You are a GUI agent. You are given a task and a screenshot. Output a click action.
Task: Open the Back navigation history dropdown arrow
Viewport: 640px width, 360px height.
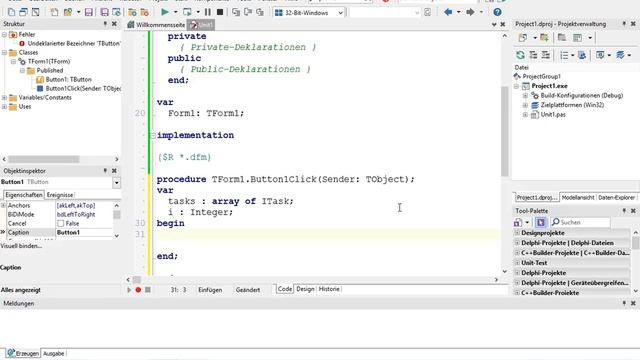click(x=459, y=12)
